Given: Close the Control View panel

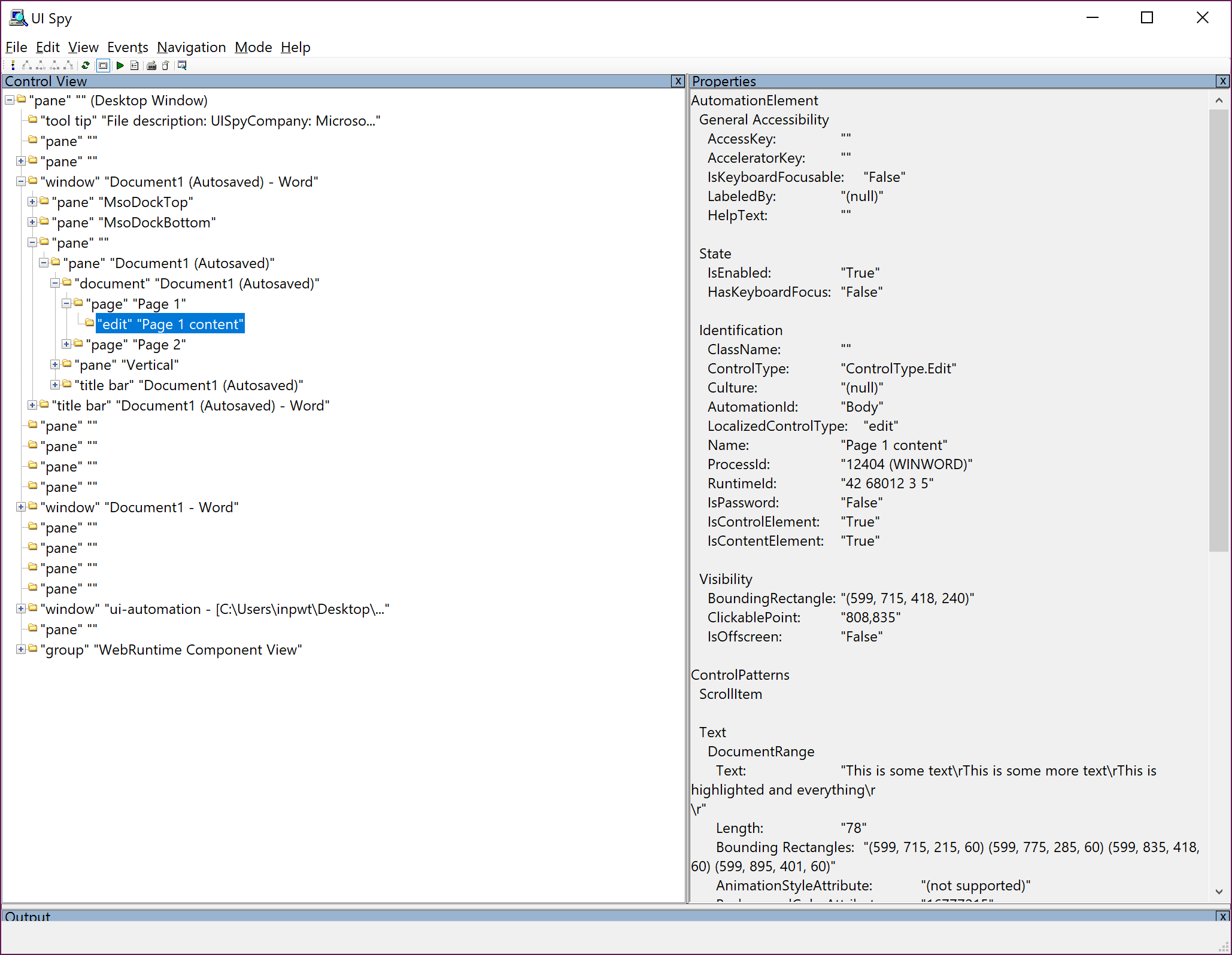Looking at the screenshot, I should (678, 81).
